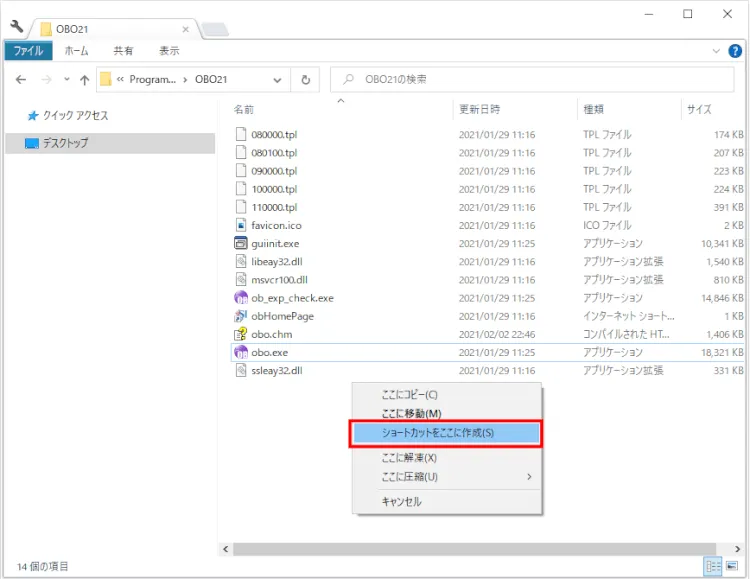The image size is (750, 579).
Task: Open the ファイル ribbon tab
Action: (x=28, y=51)
